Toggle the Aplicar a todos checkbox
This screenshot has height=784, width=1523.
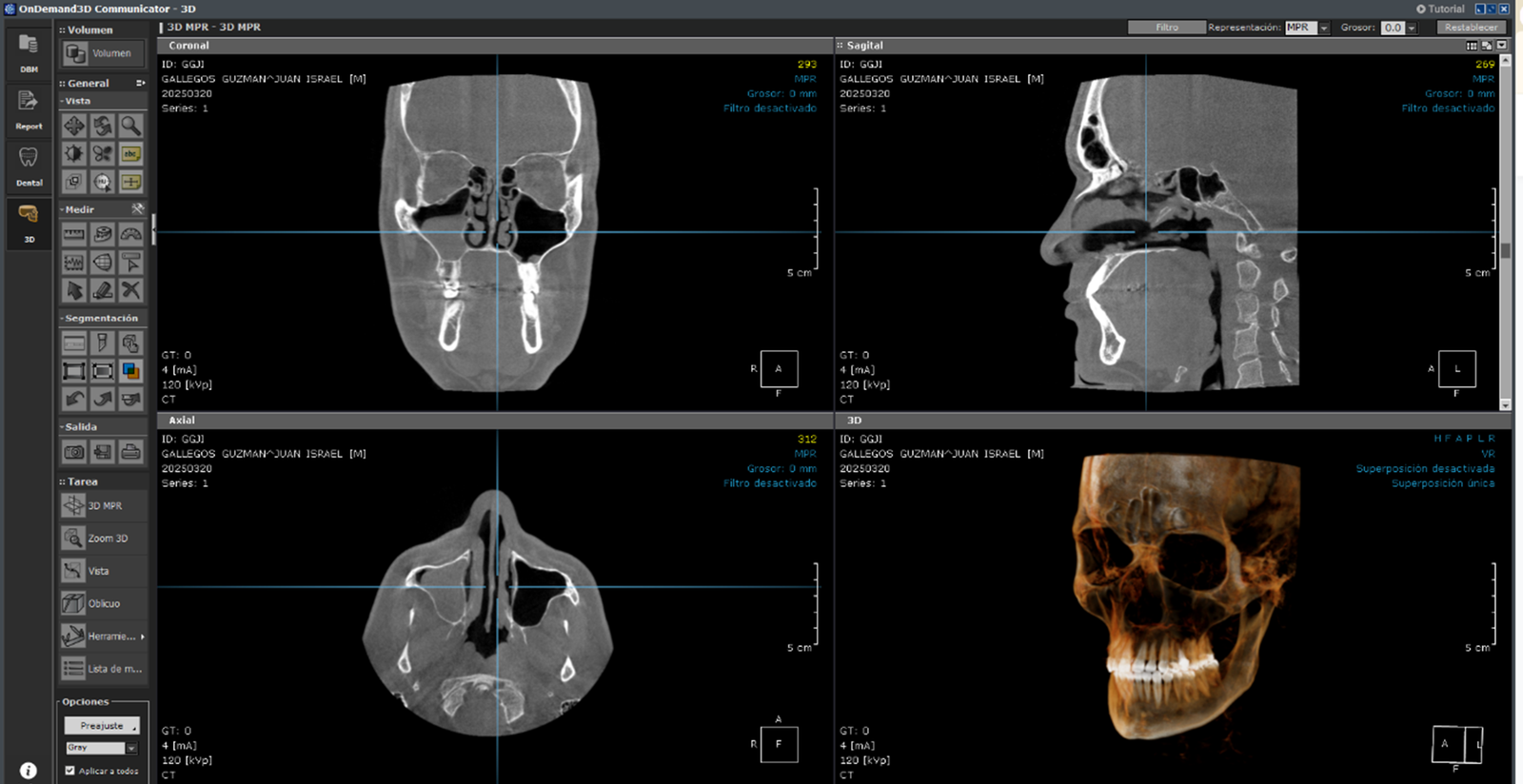(x=69, y=771)
